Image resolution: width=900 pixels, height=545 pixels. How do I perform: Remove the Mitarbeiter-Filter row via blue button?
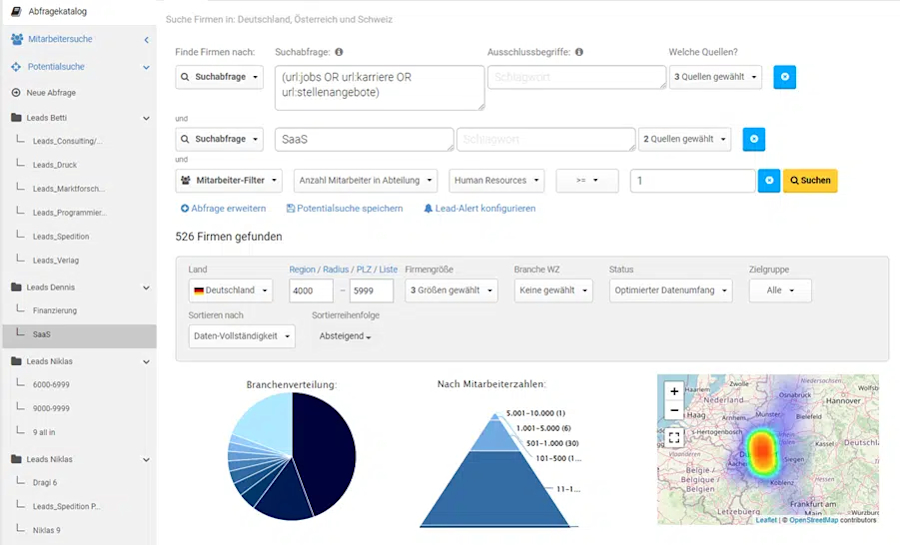[769, 180]
